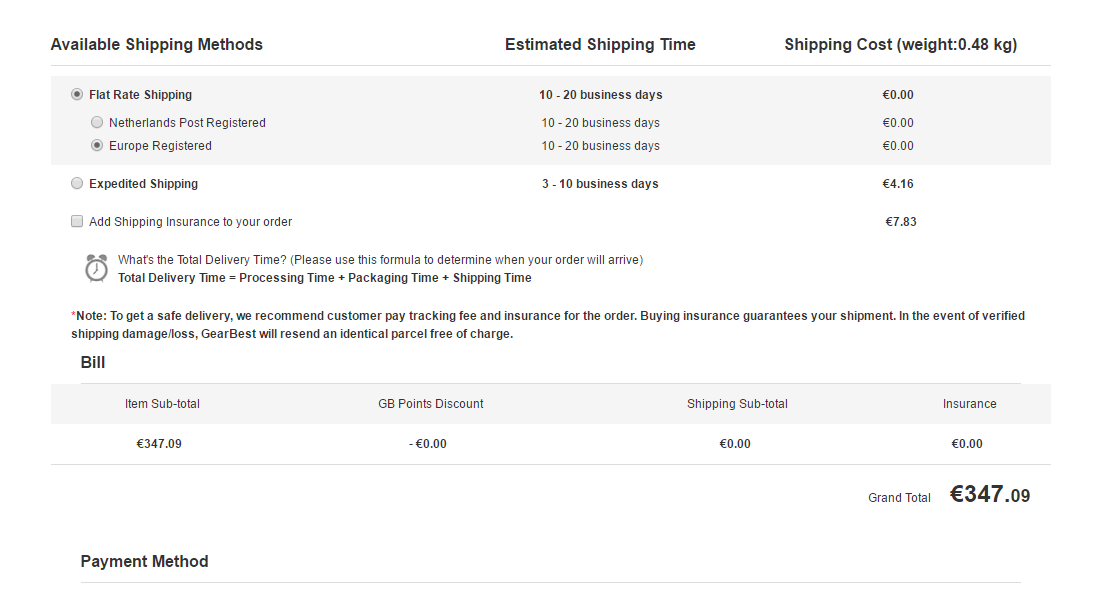Screen dimensions: 1120x614
Task: Enable Add Shipping Insurance checkbox
Action: pyautogui.click(x=77, y=221)
